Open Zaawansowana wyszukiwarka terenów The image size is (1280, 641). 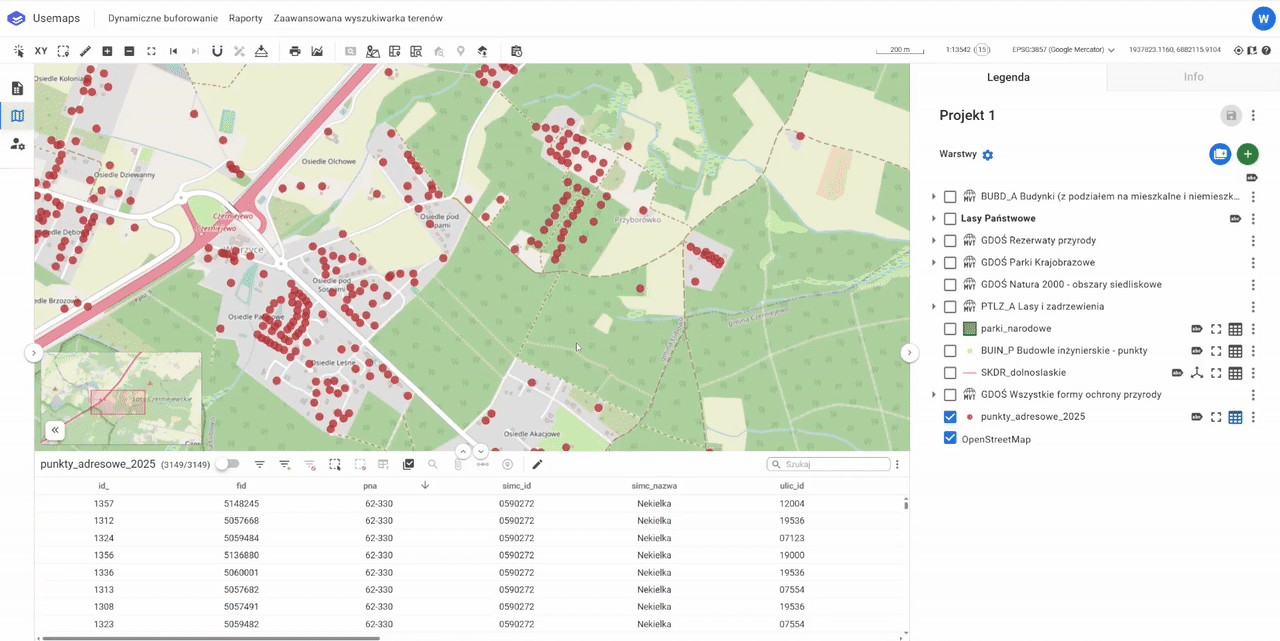coord(358,18)
